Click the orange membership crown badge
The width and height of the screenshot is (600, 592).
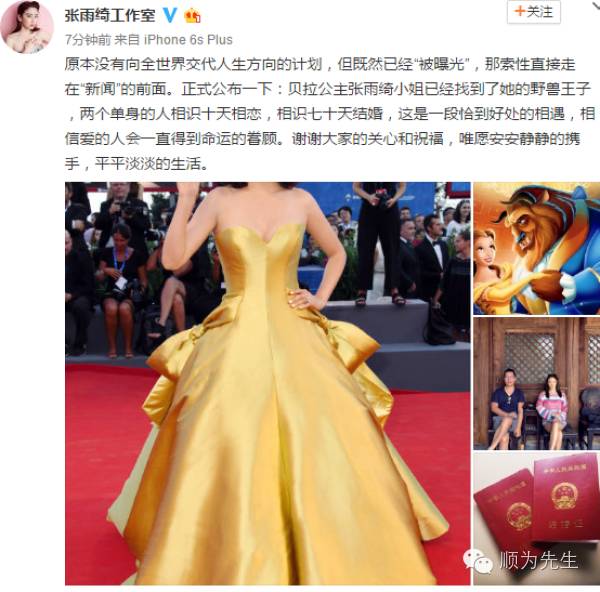coord(192,16)
